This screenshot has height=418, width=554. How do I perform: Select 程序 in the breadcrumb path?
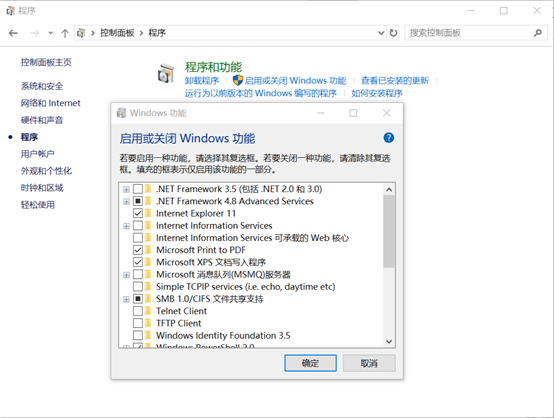pyautogui.click(x=157, y=33)
